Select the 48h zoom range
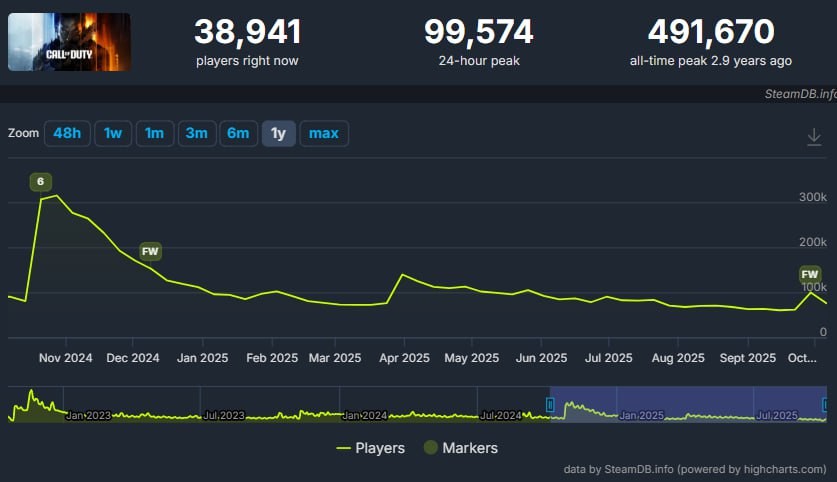 pos(66,133)
